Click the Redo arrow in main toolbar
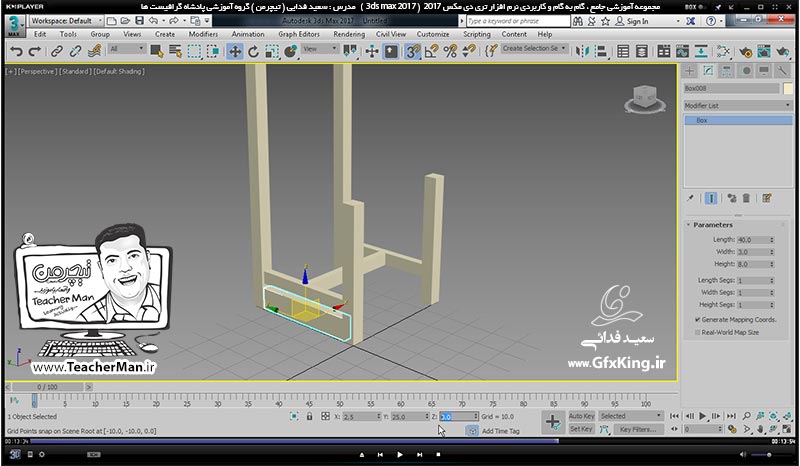The image size is (800, 466). [x=35, y=51]
